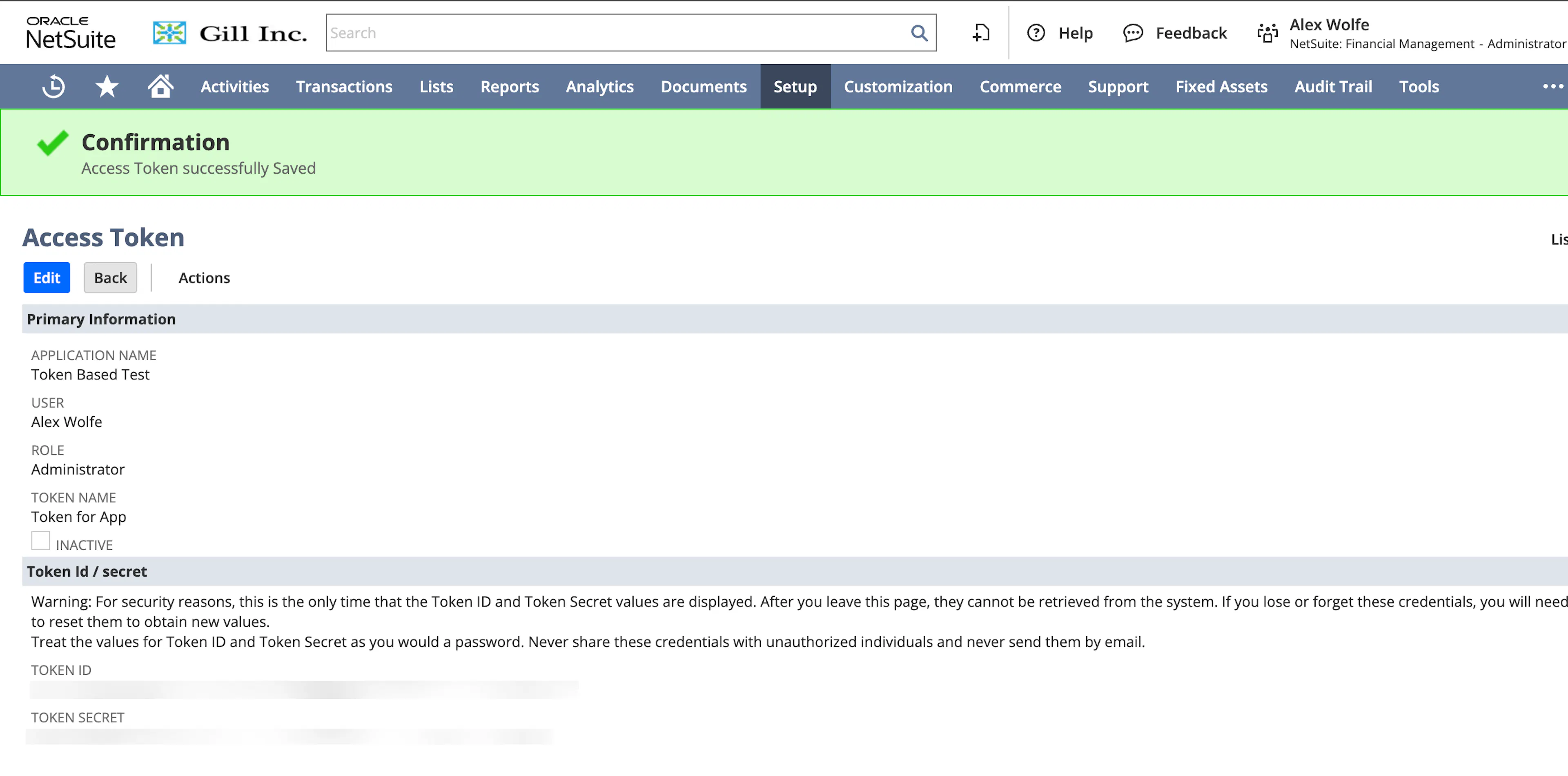Click the Feedback speech bubble icon
This screenshot has height=776, width=1568.
[1133, 33]
